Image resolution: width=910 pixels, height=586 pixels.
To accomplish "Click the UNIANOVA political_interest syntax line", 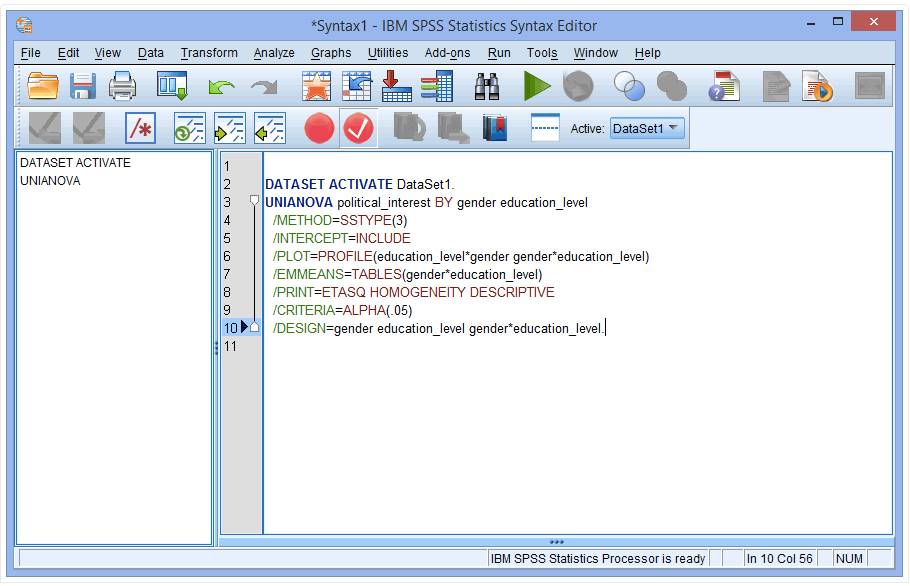I will (426, 202).
